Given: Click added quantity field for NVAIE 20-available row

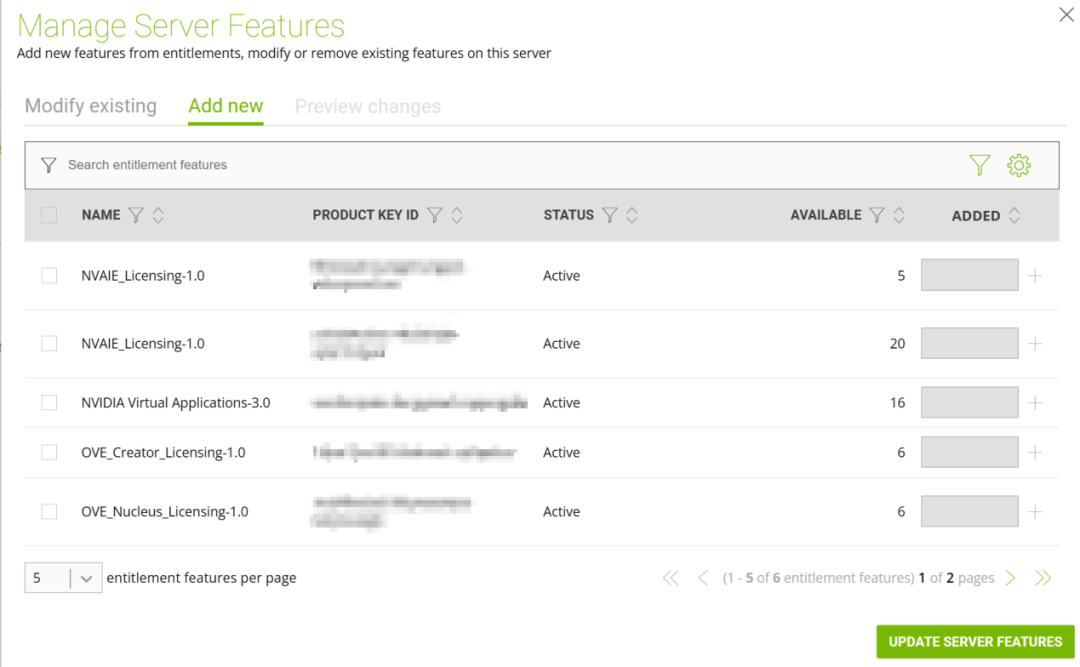Looking at the screenshot, I should click(970, 342).
